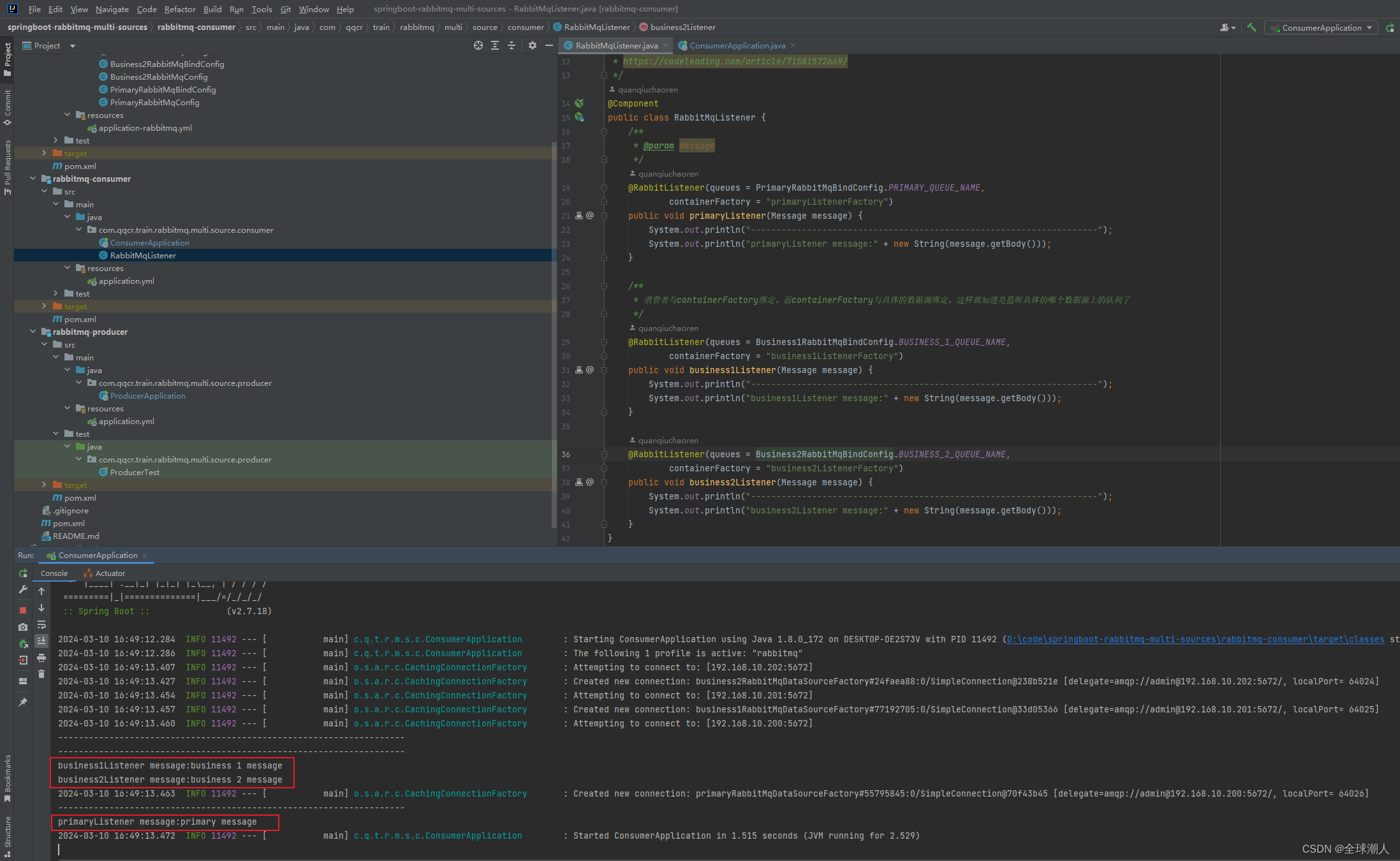Close the RabbitMqListener.java tab
1400x861 pixels.
point(665,45)
